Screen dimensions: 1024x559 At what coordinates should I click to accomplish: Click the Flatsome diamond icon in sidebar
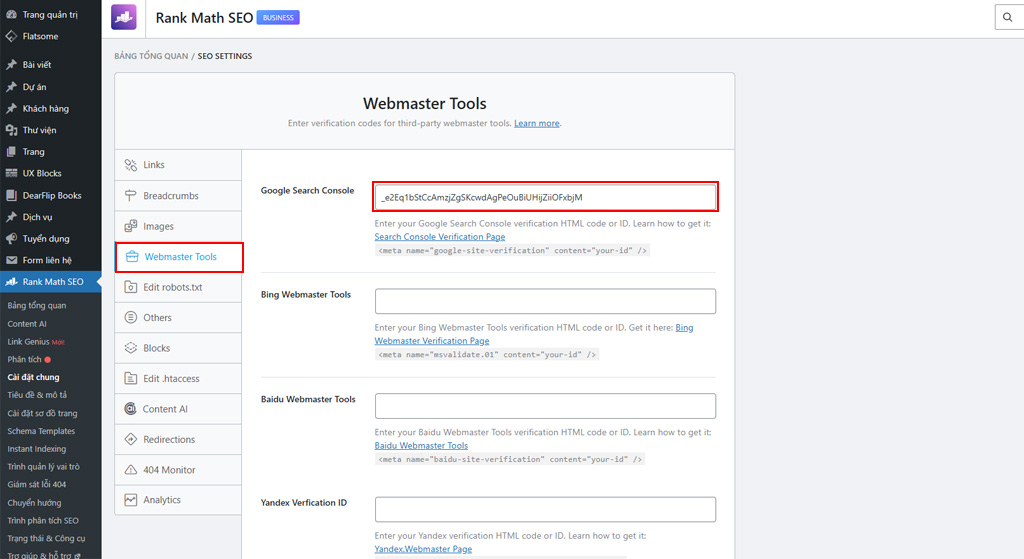click(x=11, y=37)
